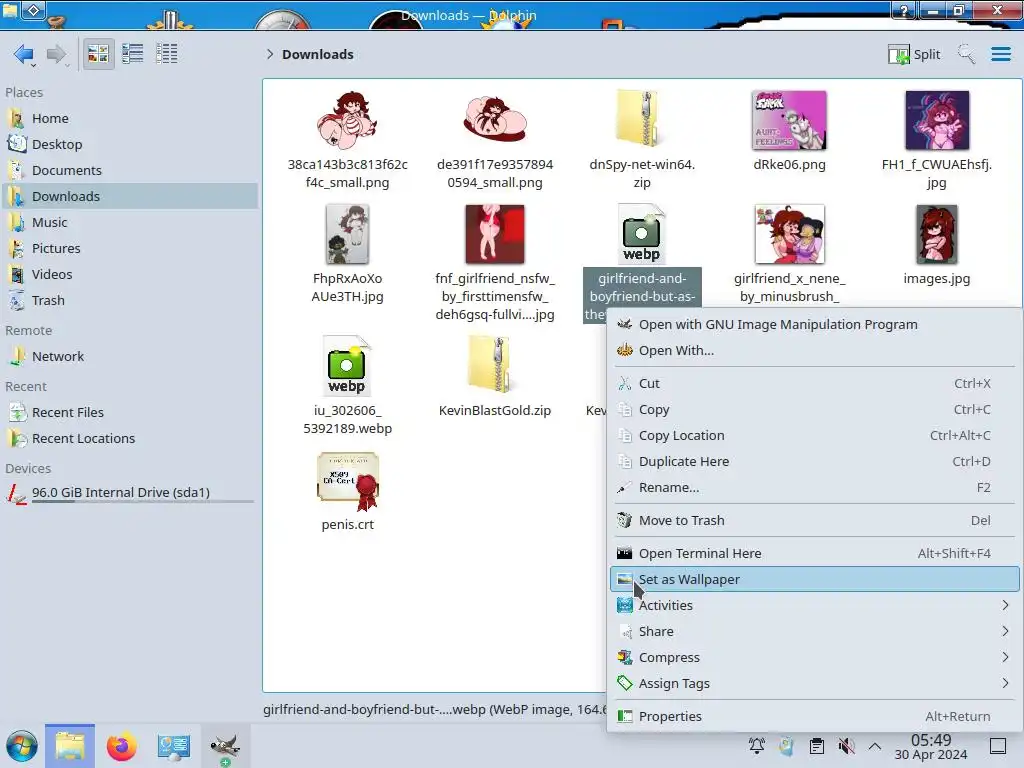
Task: Toggle the muted volume tray icon
Action: point(846,746)
